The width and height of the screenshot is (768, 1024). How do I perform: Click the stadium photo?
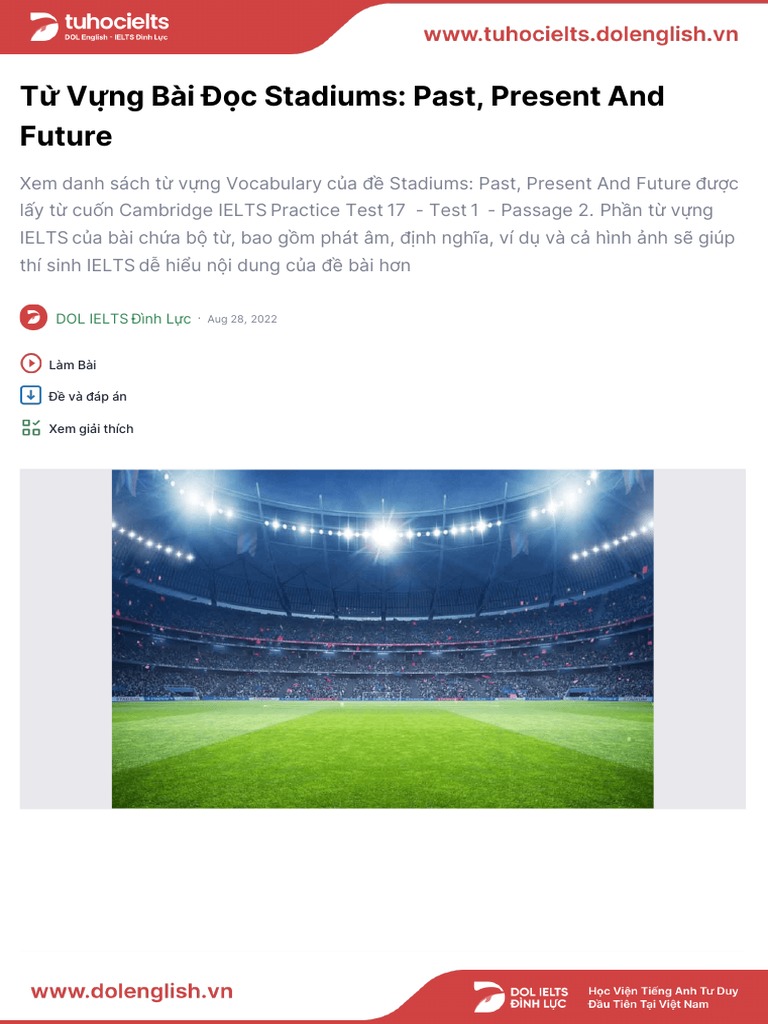[x=382, y=638]
